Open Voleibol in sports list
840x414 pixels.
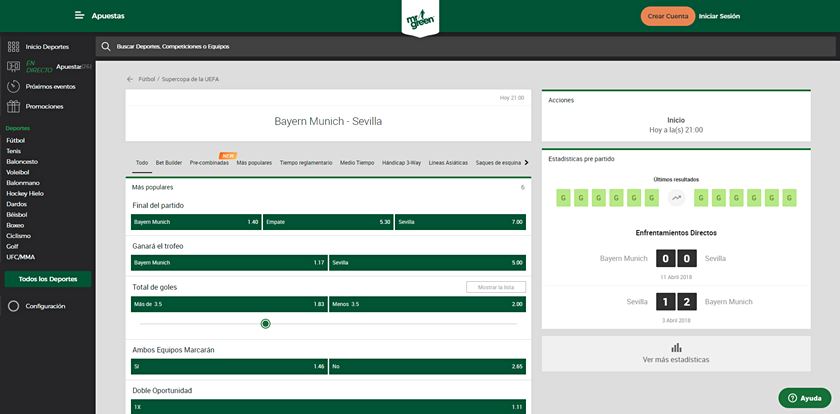point(18,172)
